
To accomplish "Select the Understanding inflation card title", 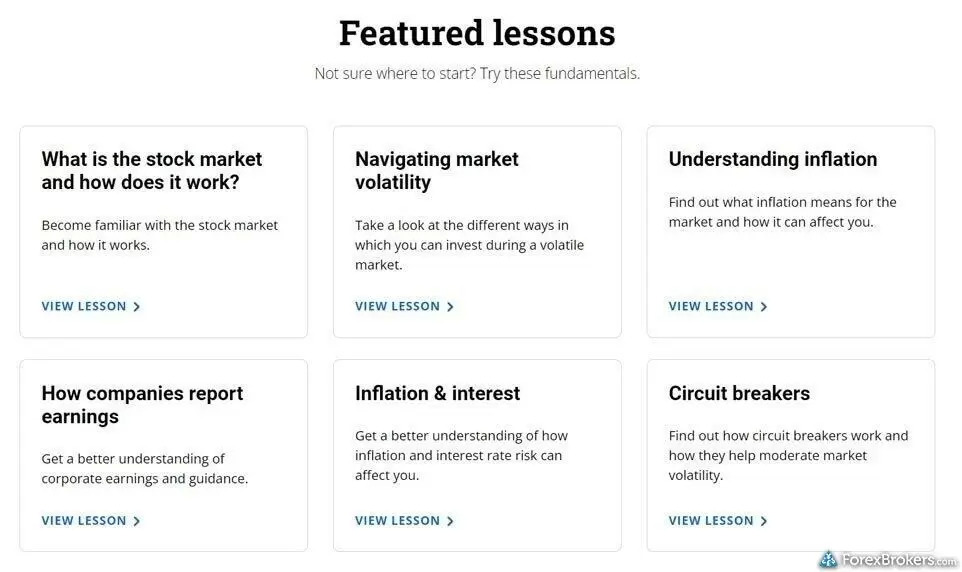I will (x=773, y=159).
